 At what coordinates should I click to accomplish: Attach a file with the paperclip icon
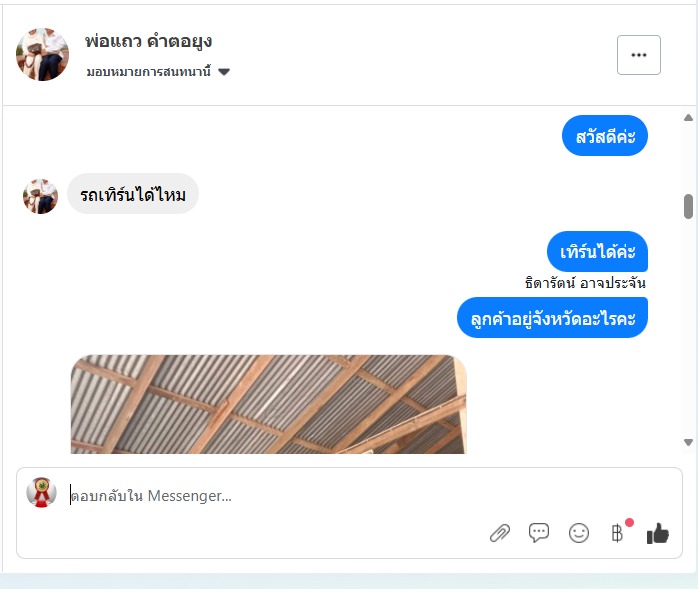[500, 533]
